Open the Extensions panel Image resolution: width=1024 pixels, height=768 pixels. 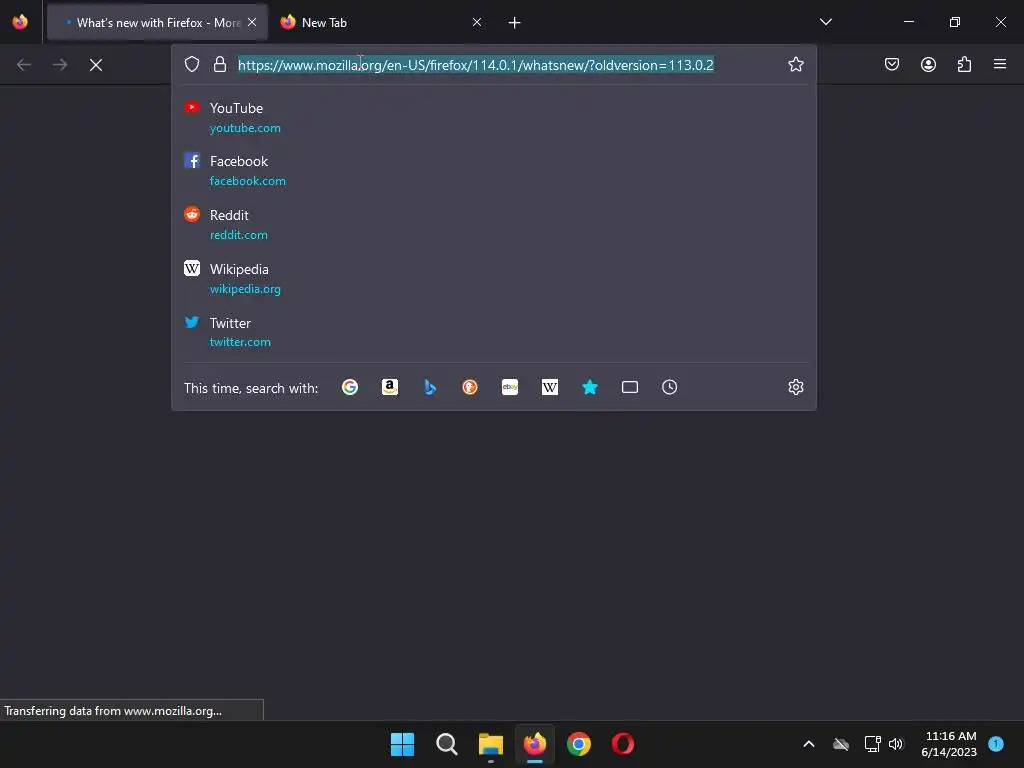[x=964, y=65]
